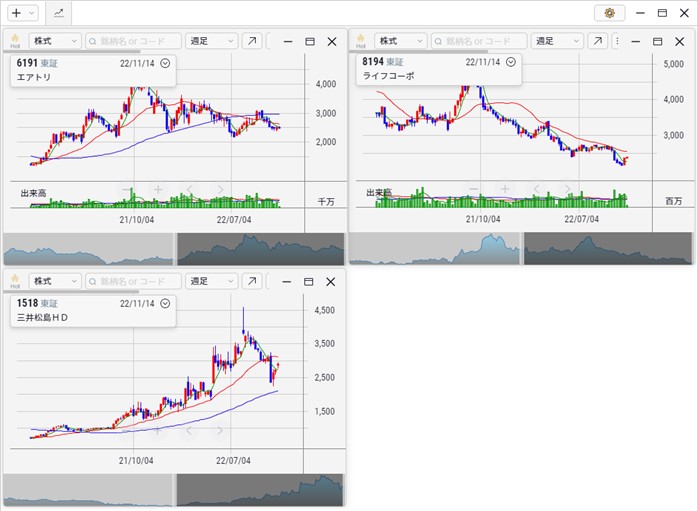Click the 出来高 volume label in the 6191 chart

pyautogui.click(x=33, y=193)
